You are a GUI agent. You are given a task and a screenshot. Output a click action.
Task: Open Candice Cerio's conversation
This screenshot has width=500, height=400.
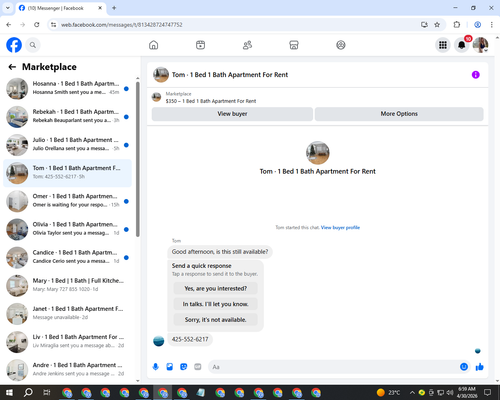tap(68, 258)
